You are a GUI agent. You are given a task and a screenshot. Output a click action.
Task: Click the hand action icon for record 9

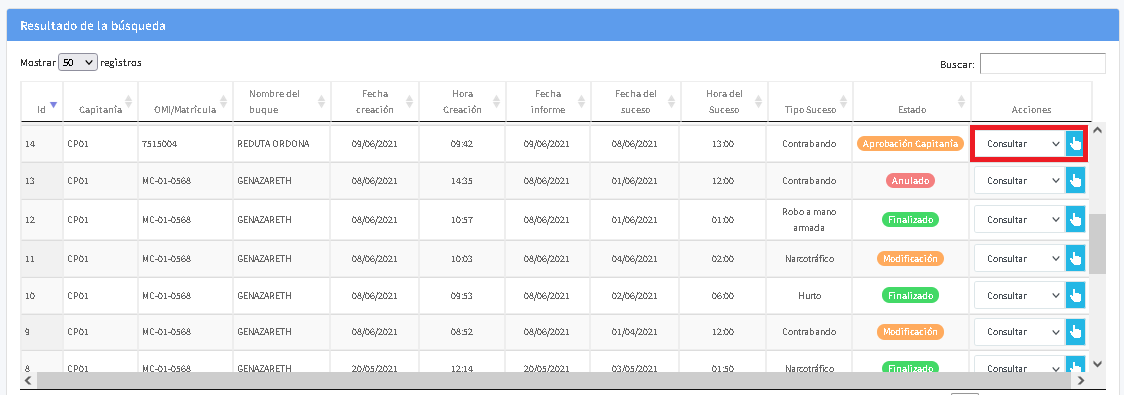pyautogui.click(x=1076, y=332)
